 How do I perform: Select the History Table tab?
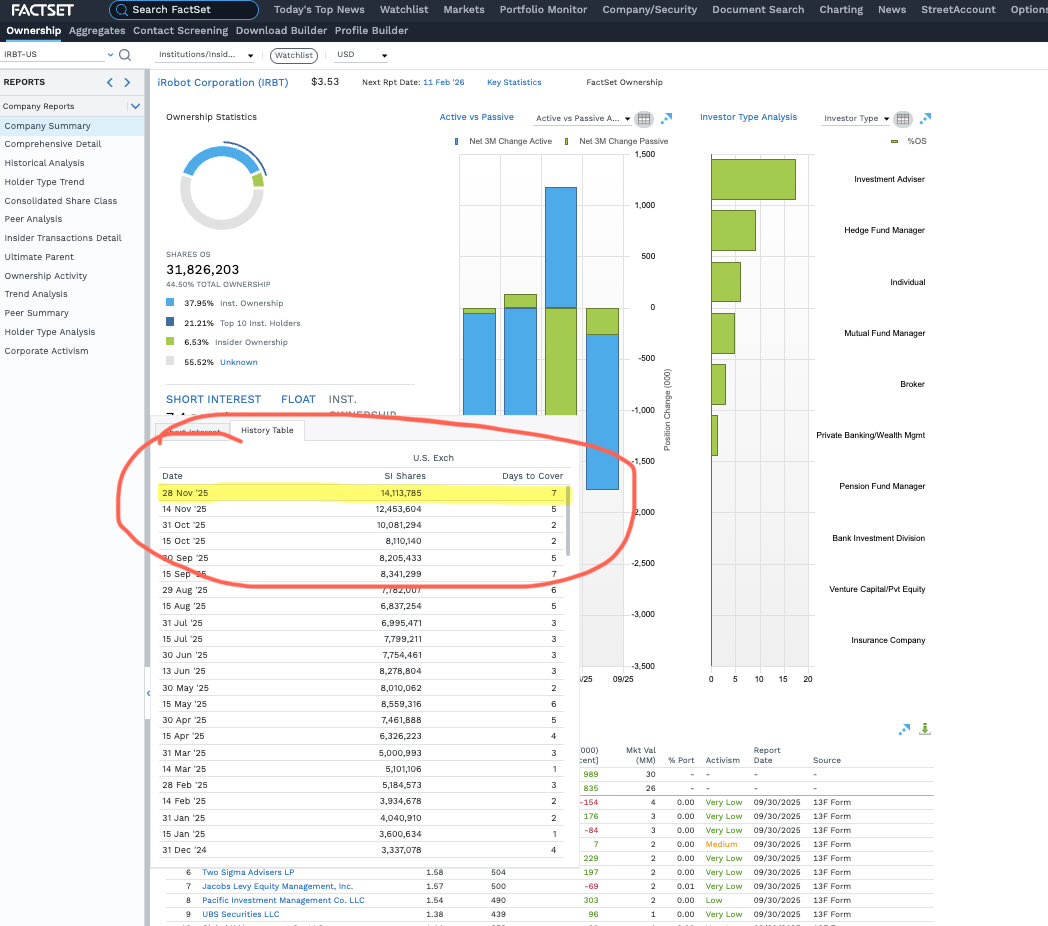(267, 431)
